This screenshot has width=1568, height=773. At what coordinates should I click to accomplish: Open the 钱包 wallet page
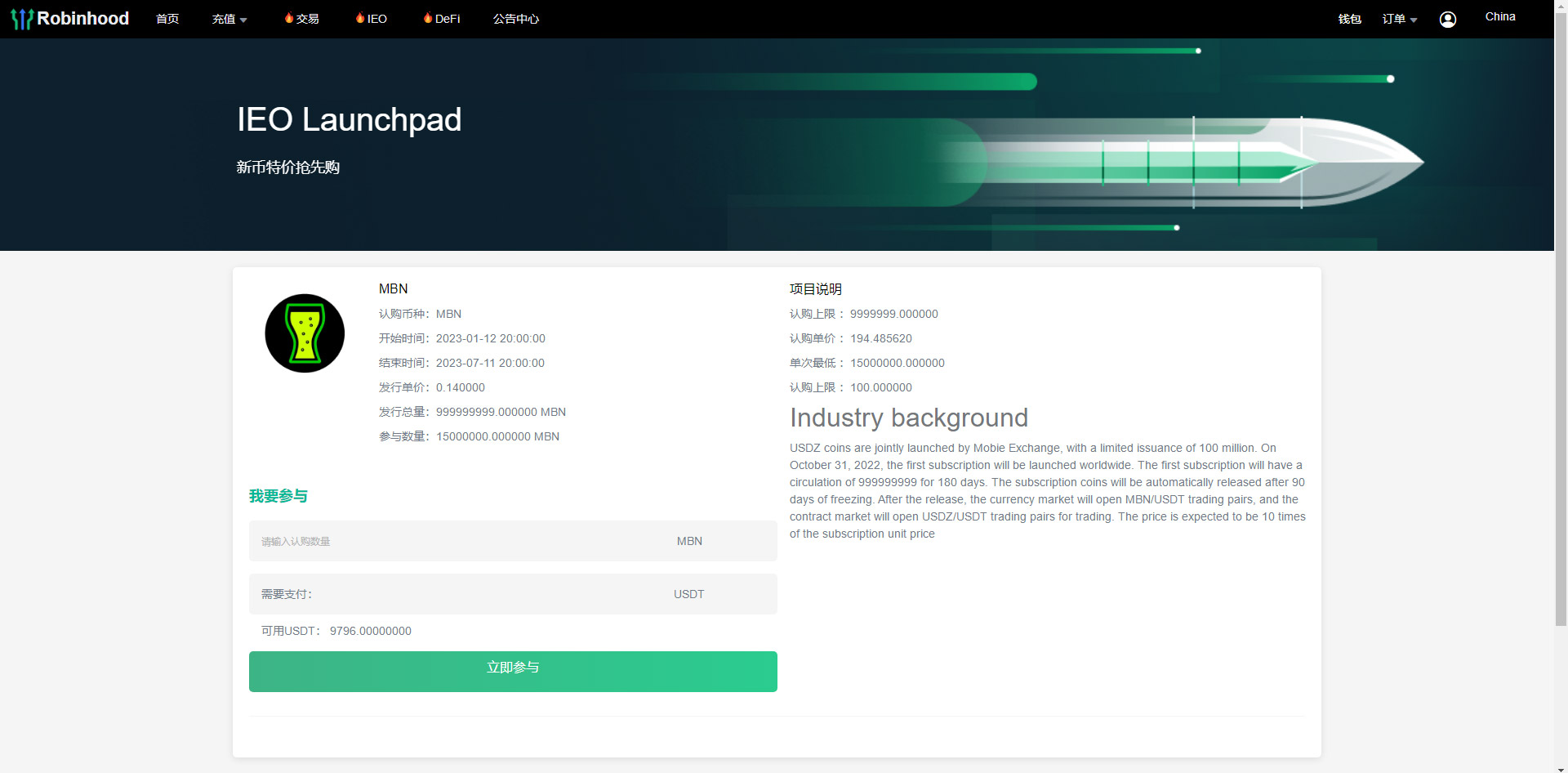point(1349,19)
